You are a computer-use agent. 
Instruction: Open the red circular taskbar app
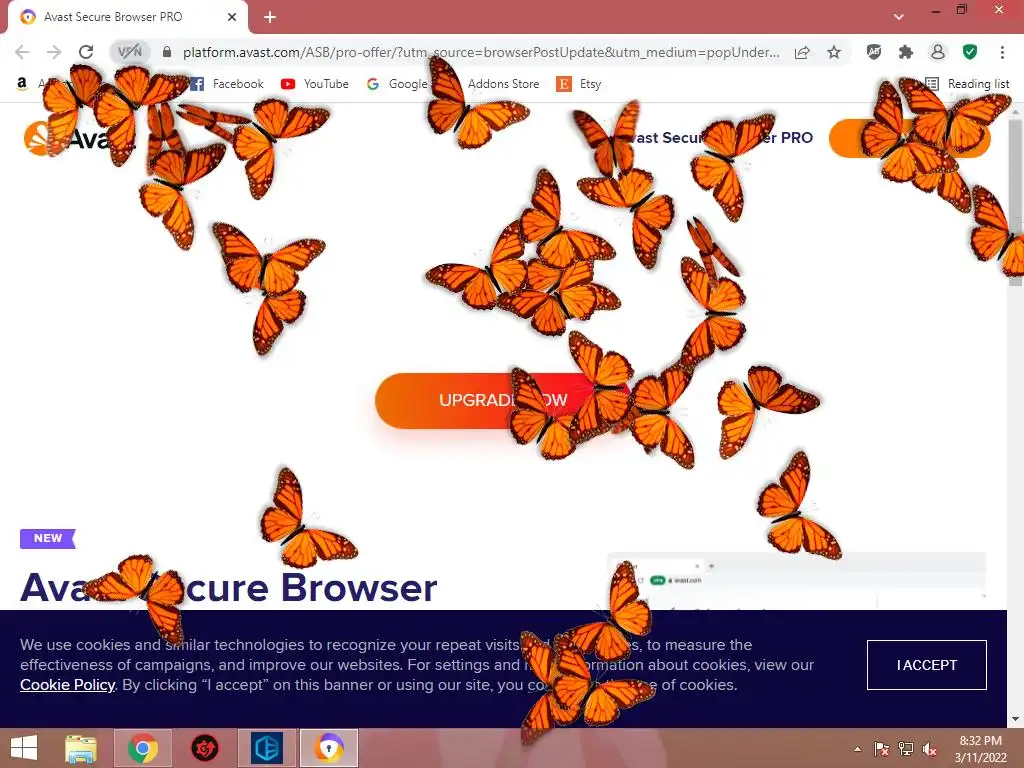tap(204, 748)
